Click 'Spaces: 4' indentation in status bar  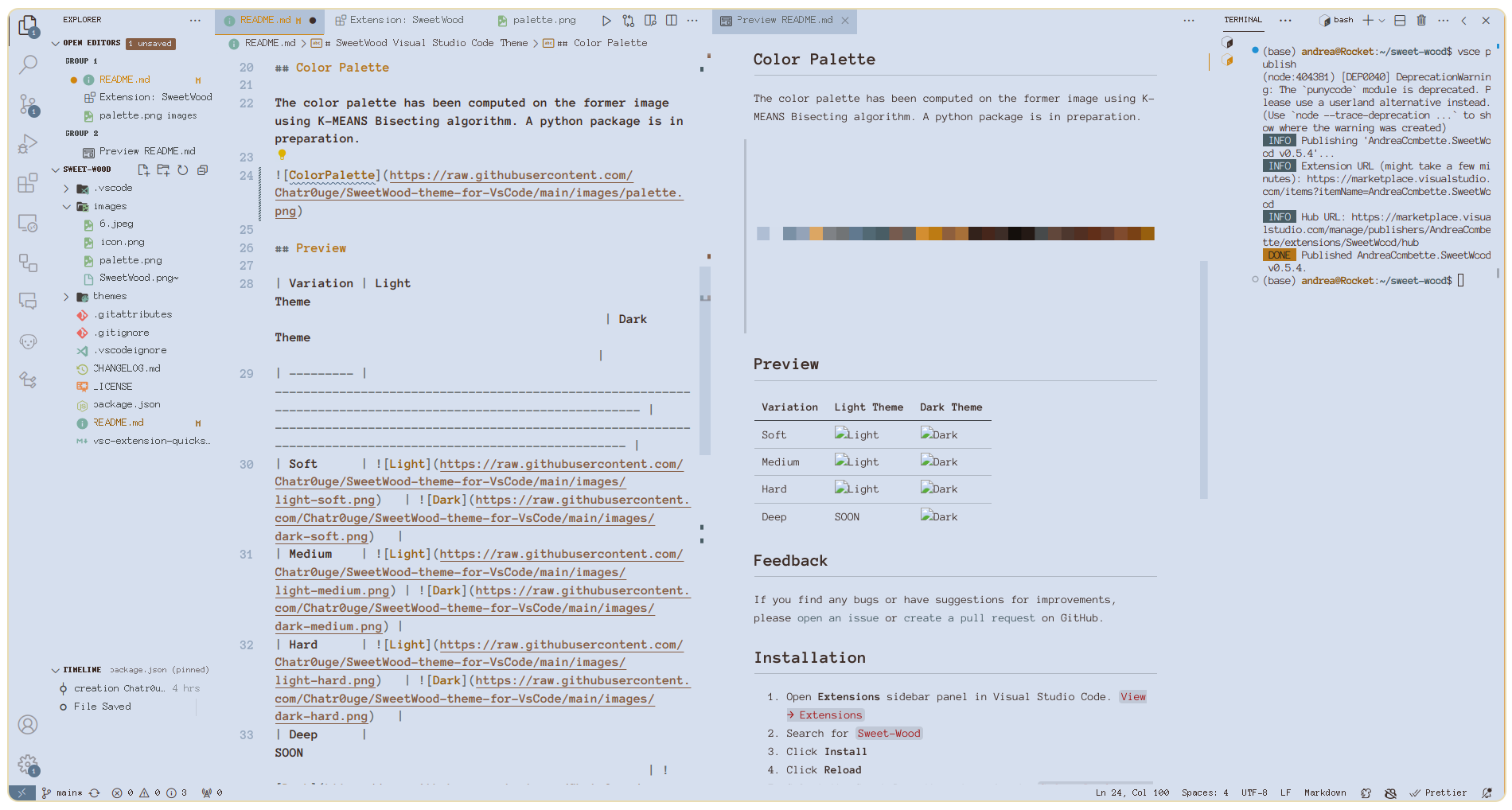[x=1205, y=793]
